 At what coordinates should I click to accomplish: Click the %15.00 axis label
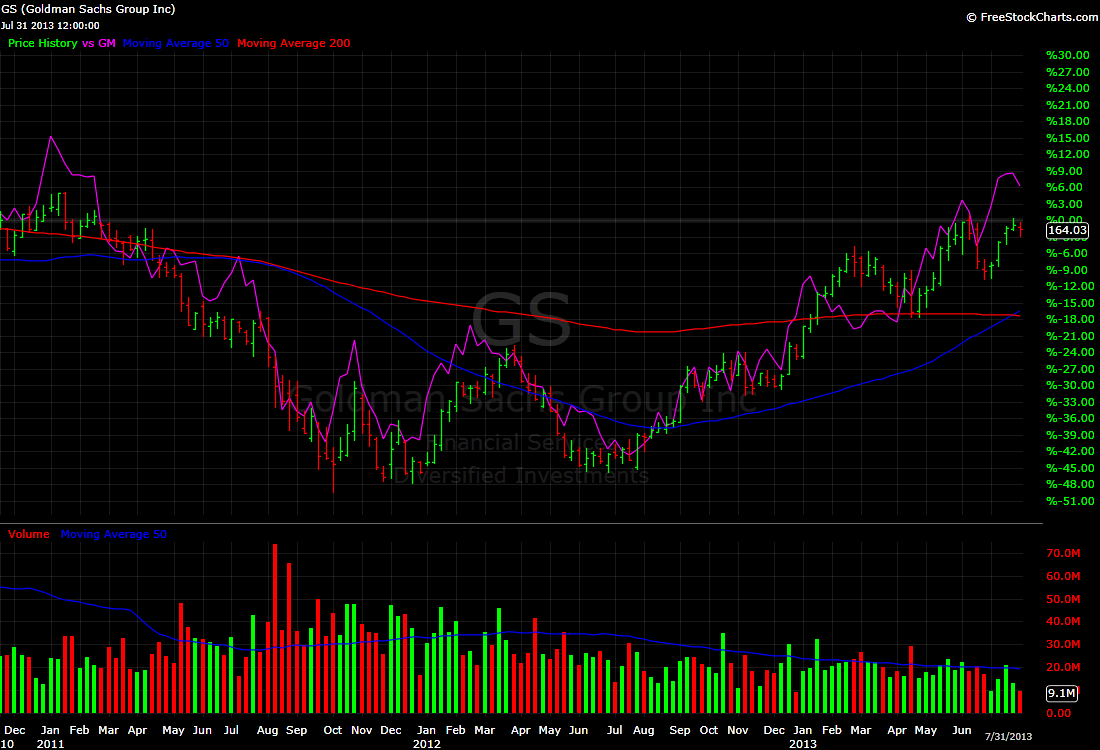(1068, 138)
